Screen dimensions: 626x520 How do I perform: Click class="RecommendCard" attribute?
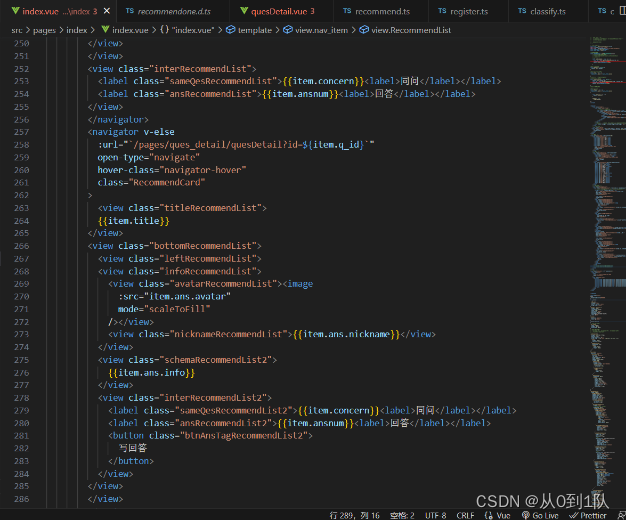[x=151, y=183]
